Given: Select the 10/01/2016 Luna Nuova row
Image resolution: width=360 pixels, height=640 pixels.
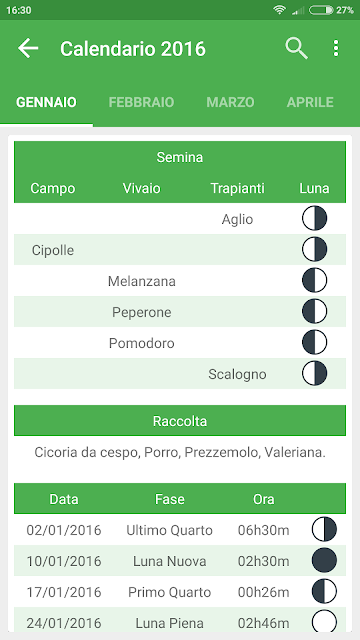Looking at the screenshot, I should 180,560.
